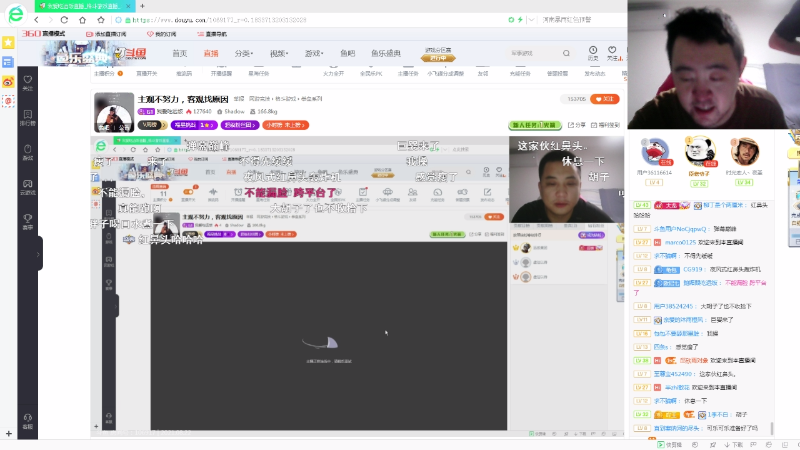The height and width of the screenshot is (450, 800).
Task: Click username CG919 in chat
Action: [693, 269]
